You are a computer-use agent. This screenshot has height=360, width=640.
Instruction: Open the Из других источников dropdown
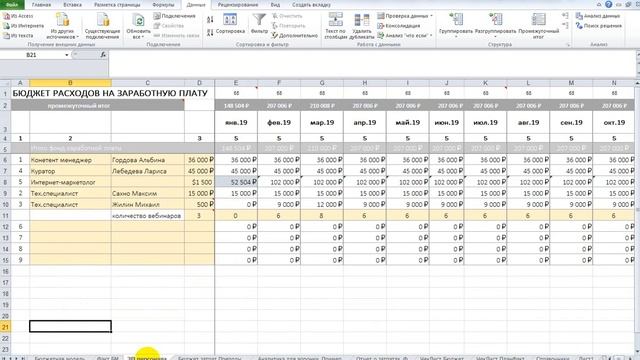point(62,26)
